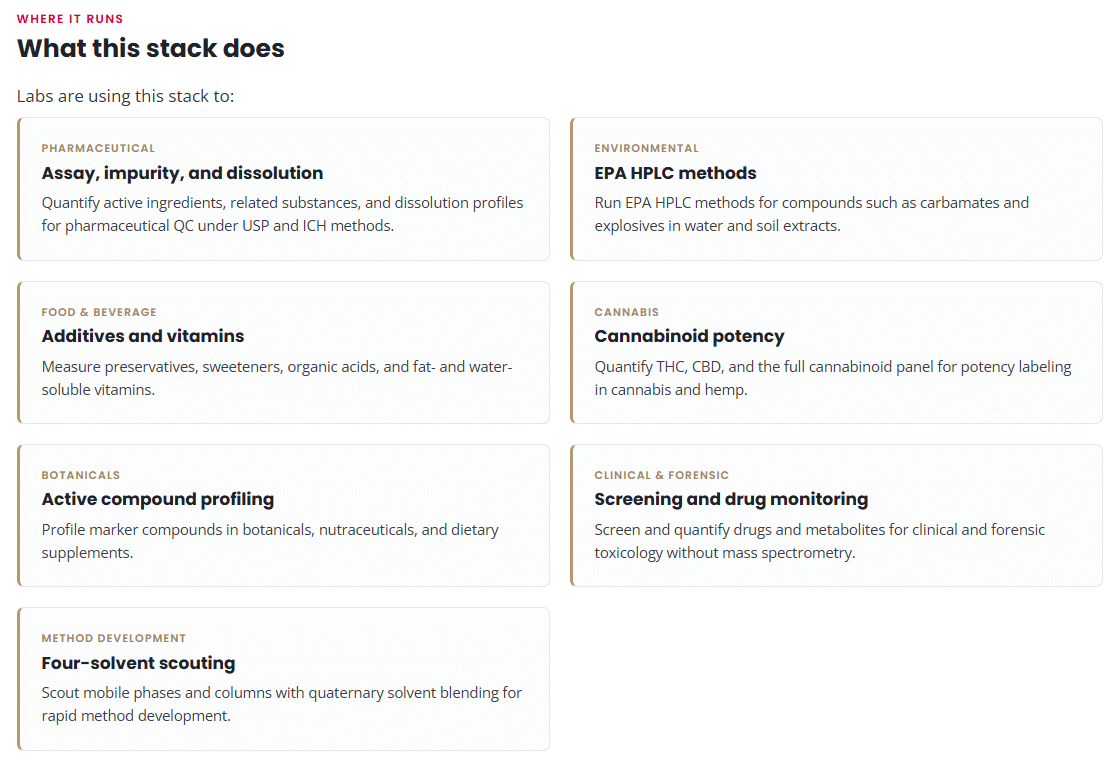This screenshot has height=761, width=1120.
Task: Click the 'Four-solvent scouting' heading
Action: coord(139,662)
